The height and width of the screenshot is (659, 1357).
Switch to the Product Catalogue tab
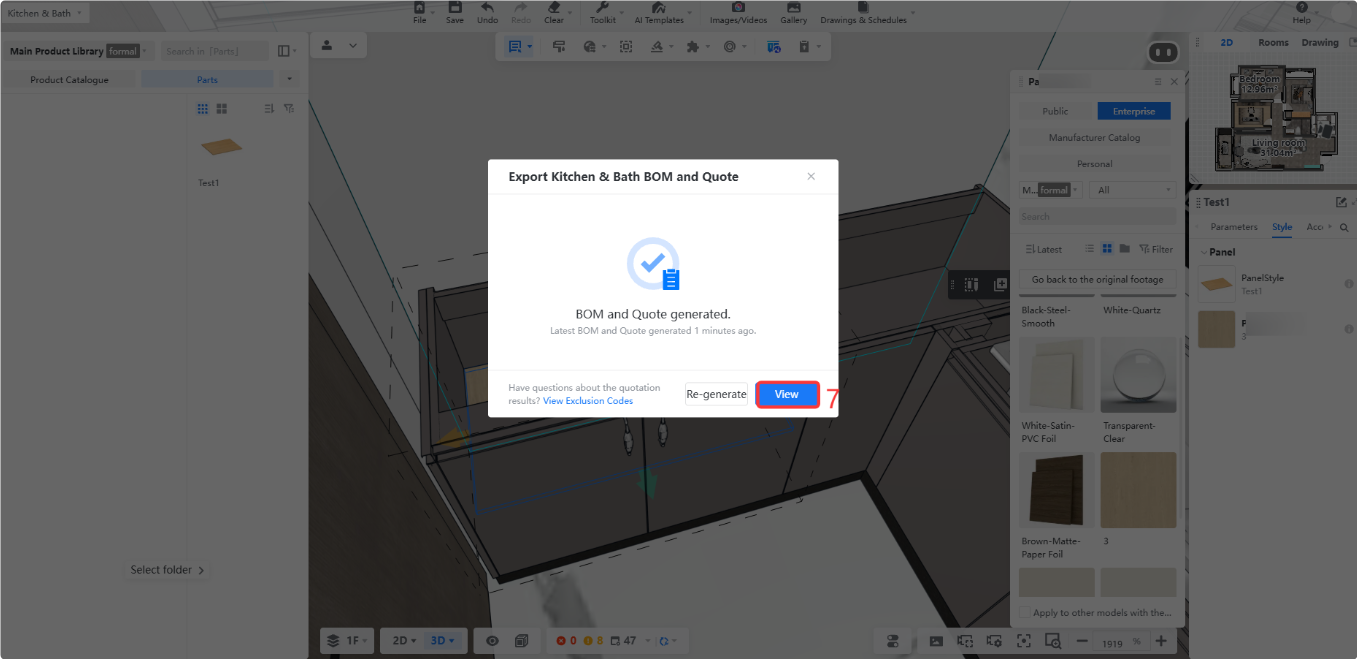click(x=69, y=79)
